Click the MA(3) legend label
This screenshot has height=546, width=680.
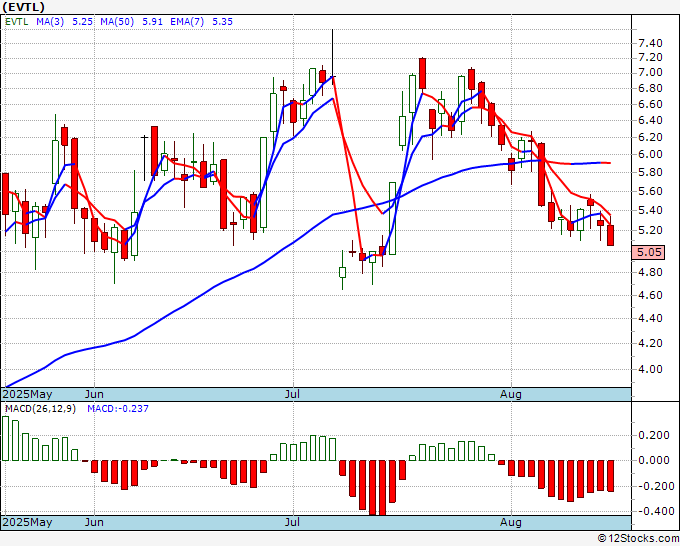[x=50, y=21]
